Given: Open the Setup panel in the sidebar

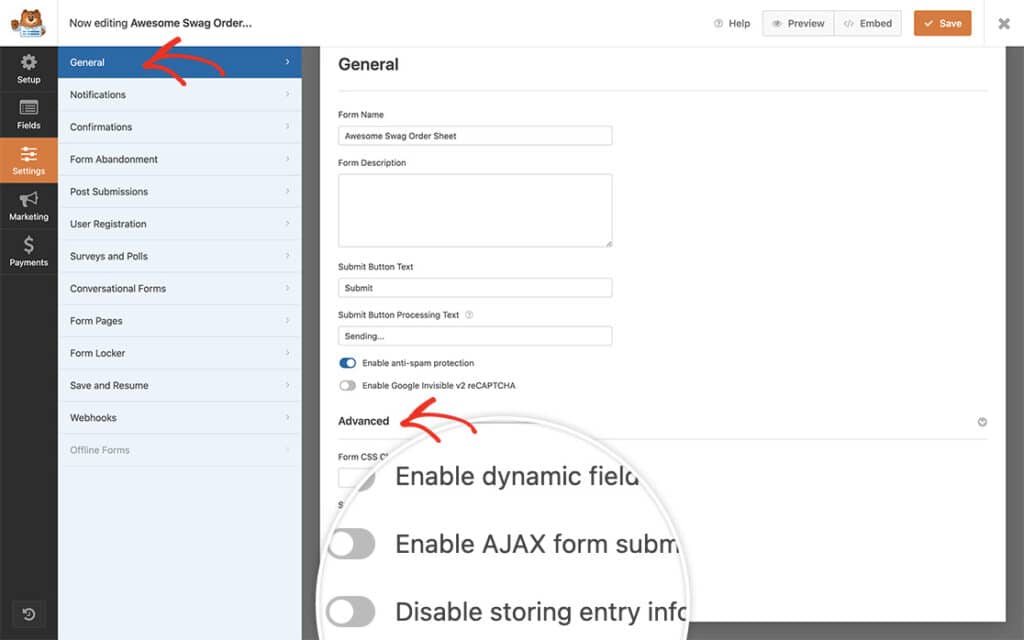Looking at the screenshot, I should [x=28, y=68].
